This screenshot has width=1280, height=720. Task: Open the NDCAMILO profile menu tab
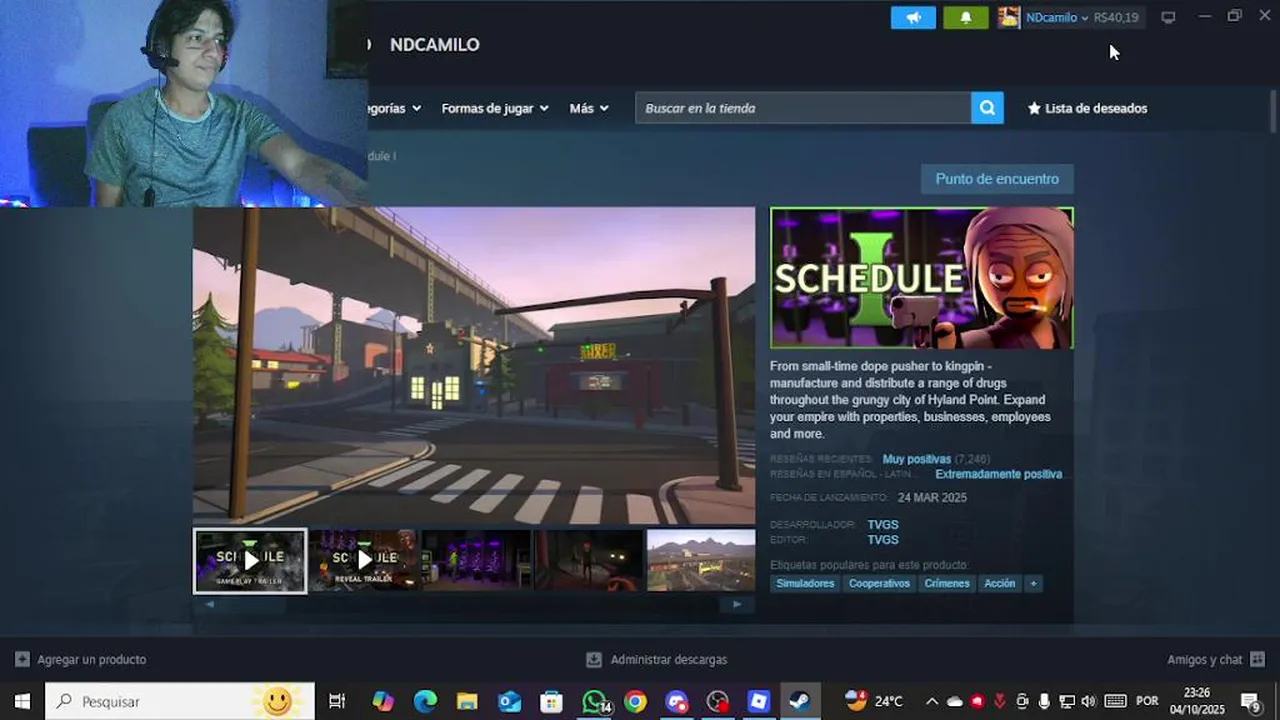click(434, 45)
